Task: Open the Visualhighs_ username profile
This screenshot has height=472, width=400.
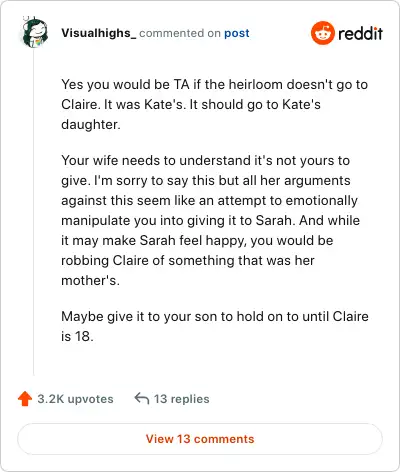Action: click(x=99, y=33)
